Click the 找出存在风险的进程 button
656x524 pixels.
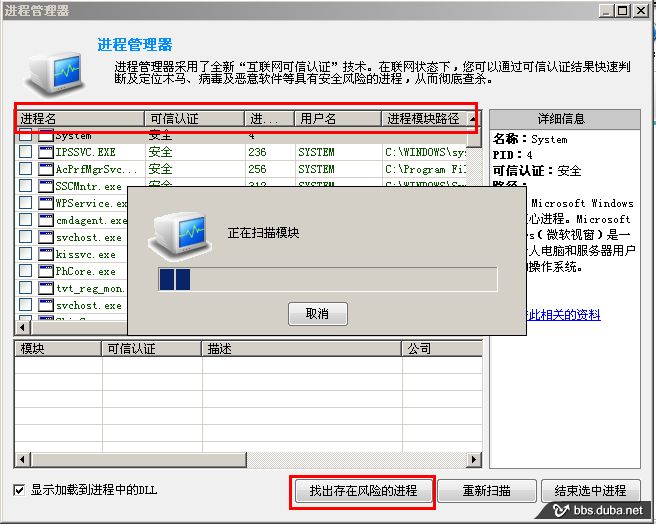363,491
